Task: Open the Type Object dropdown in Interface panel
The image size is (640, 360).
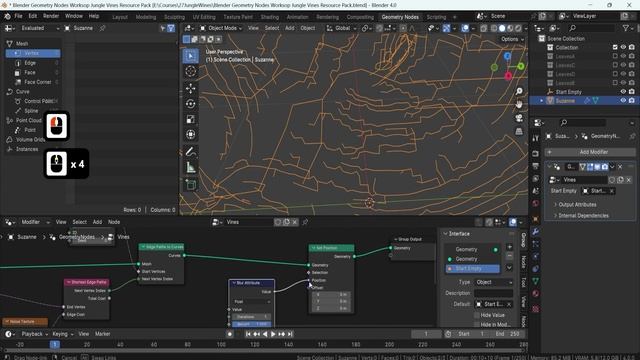Action: click(x=493, y=282)
